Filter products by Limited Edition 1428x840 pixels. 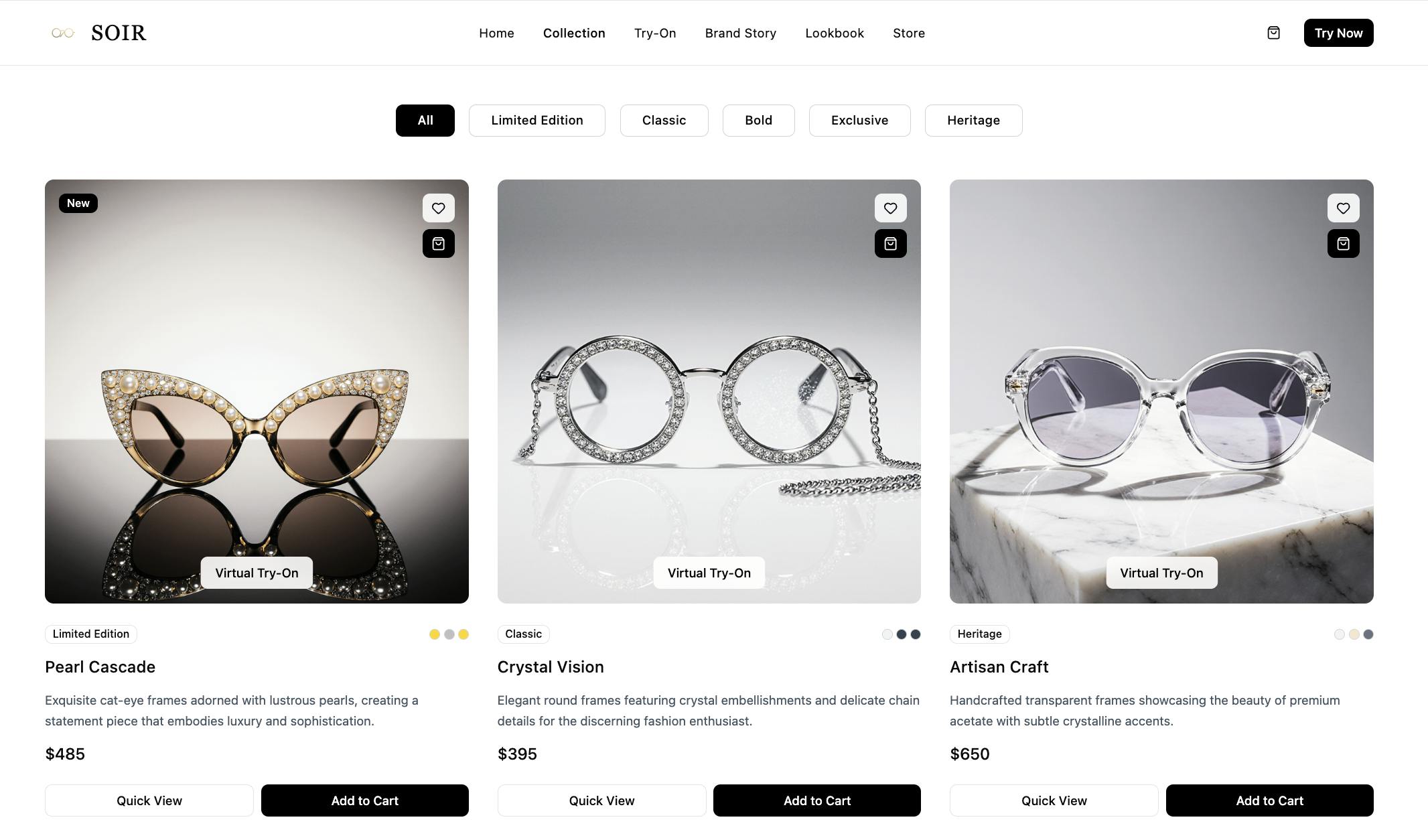537,121
